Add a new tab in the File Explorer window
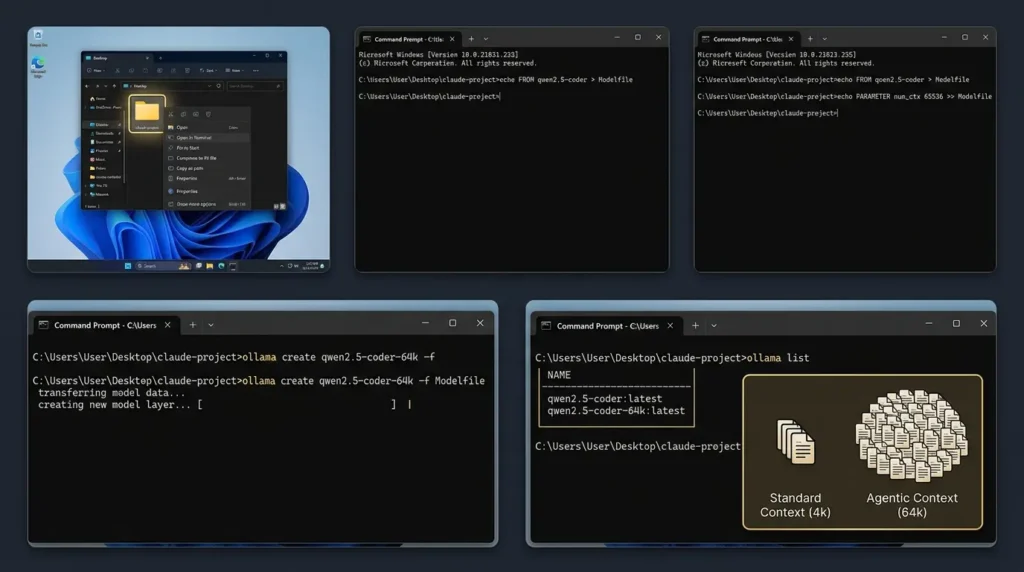 click(161, 58)
